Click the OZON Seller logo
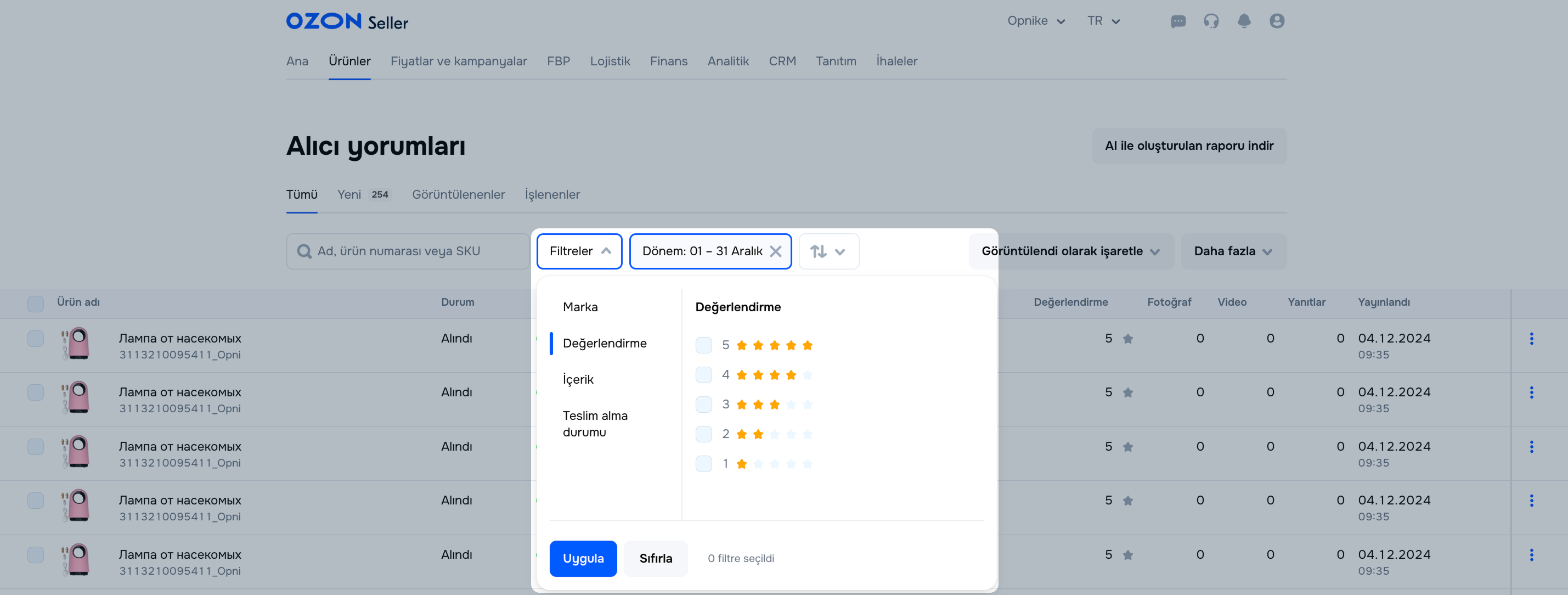Image resolution: width=1568 pixels, height=595 pixels. pos(346,22)
